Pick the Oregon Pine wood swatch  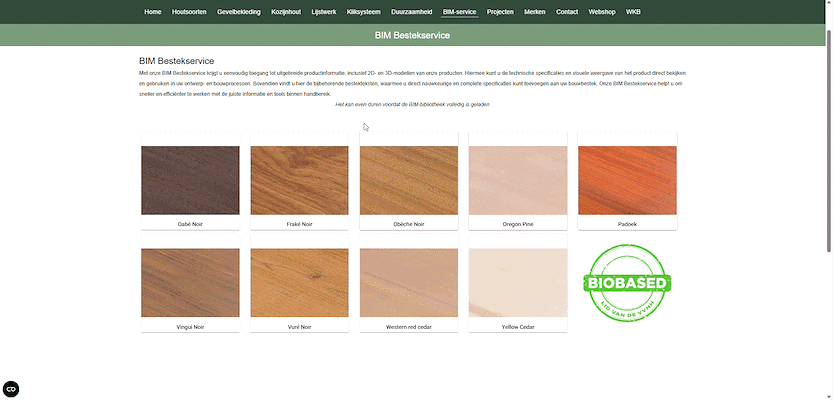pos(518,180)
